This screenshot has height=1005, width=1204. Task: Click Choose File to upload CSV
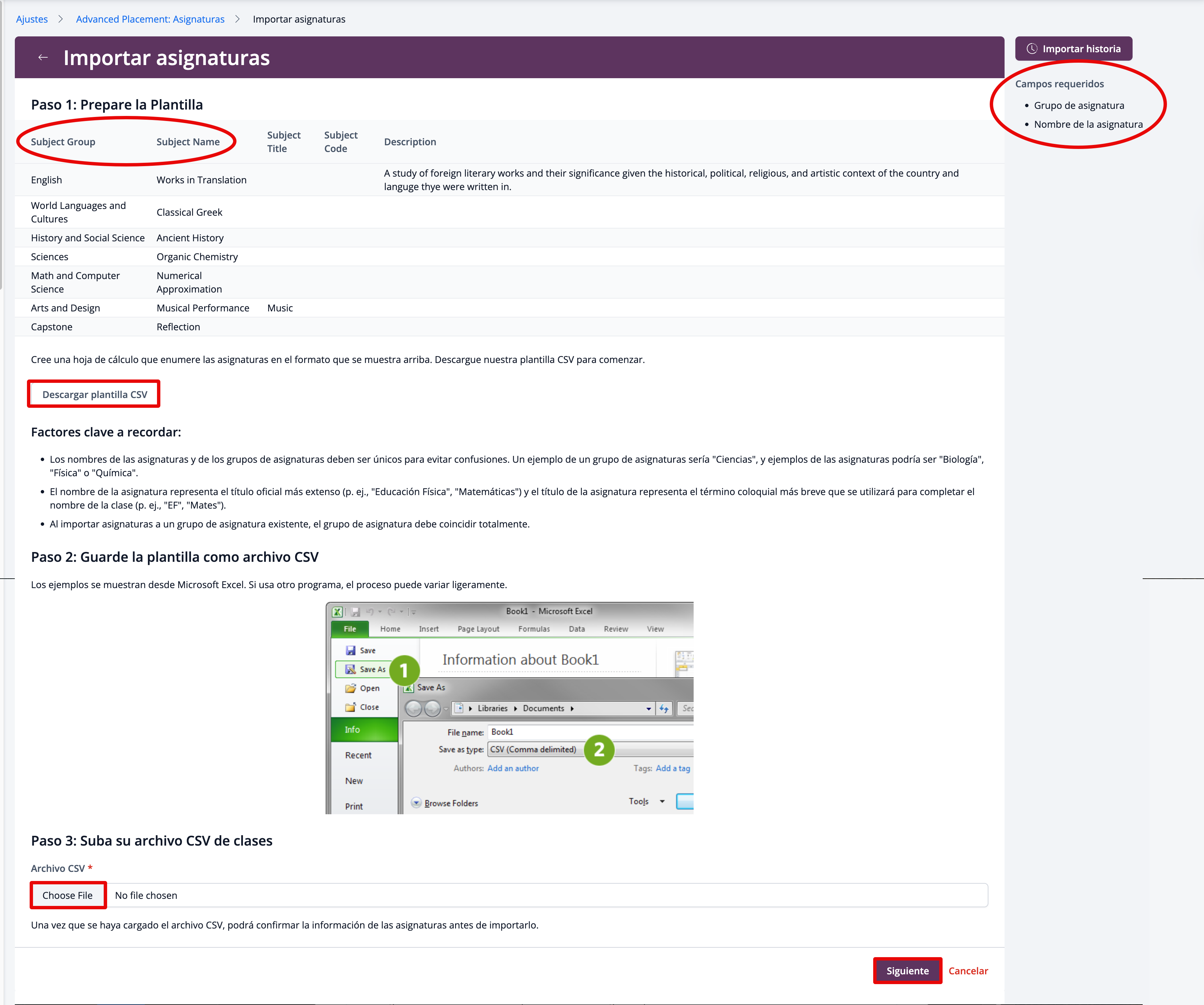(x=68, y=895)
